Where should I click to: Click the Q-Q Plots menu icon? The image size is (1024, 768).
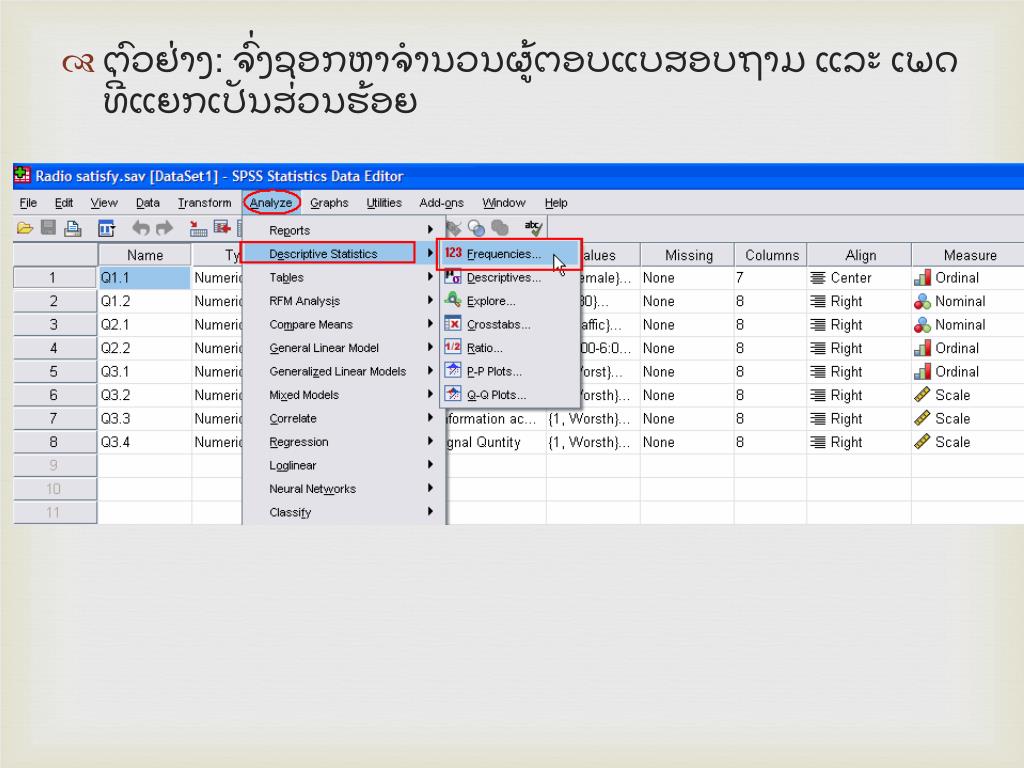point(453,394)
